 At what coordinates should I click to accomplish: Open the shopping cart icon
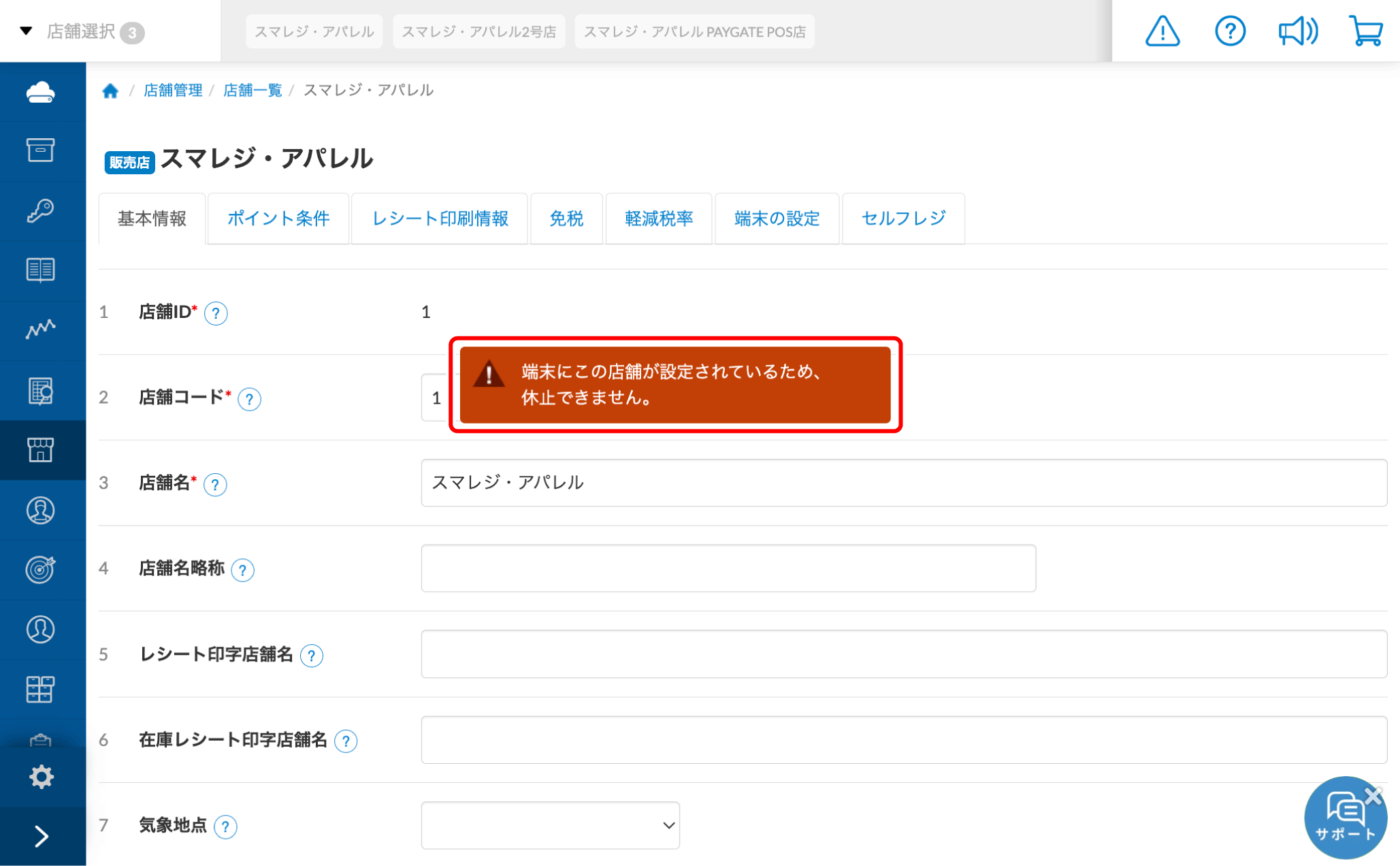click(x=1365, y=31)
